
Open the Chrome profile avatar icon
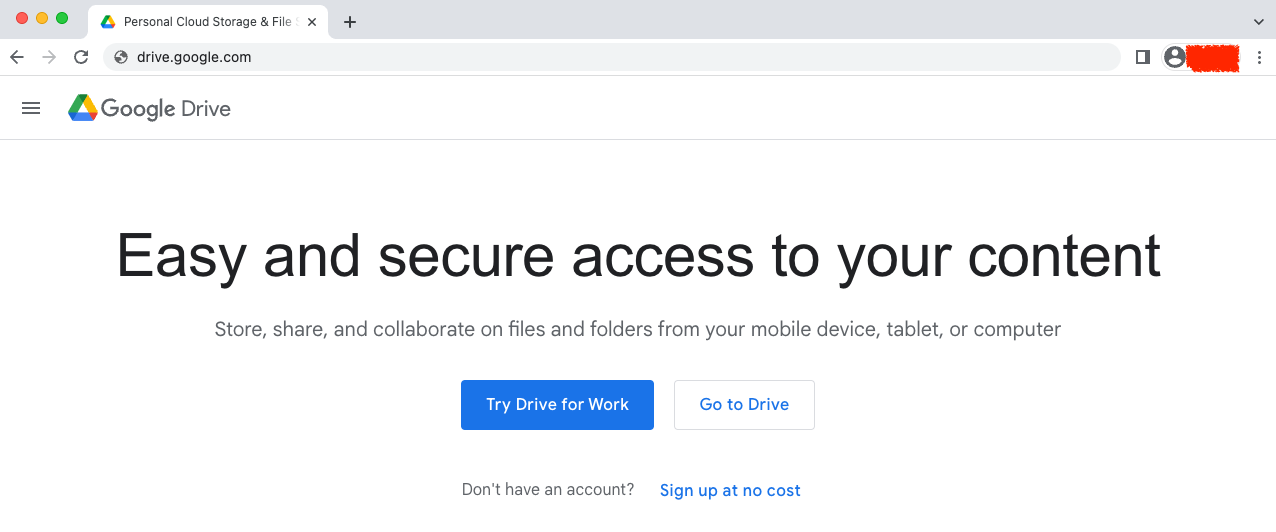(x=1175, y=57)
